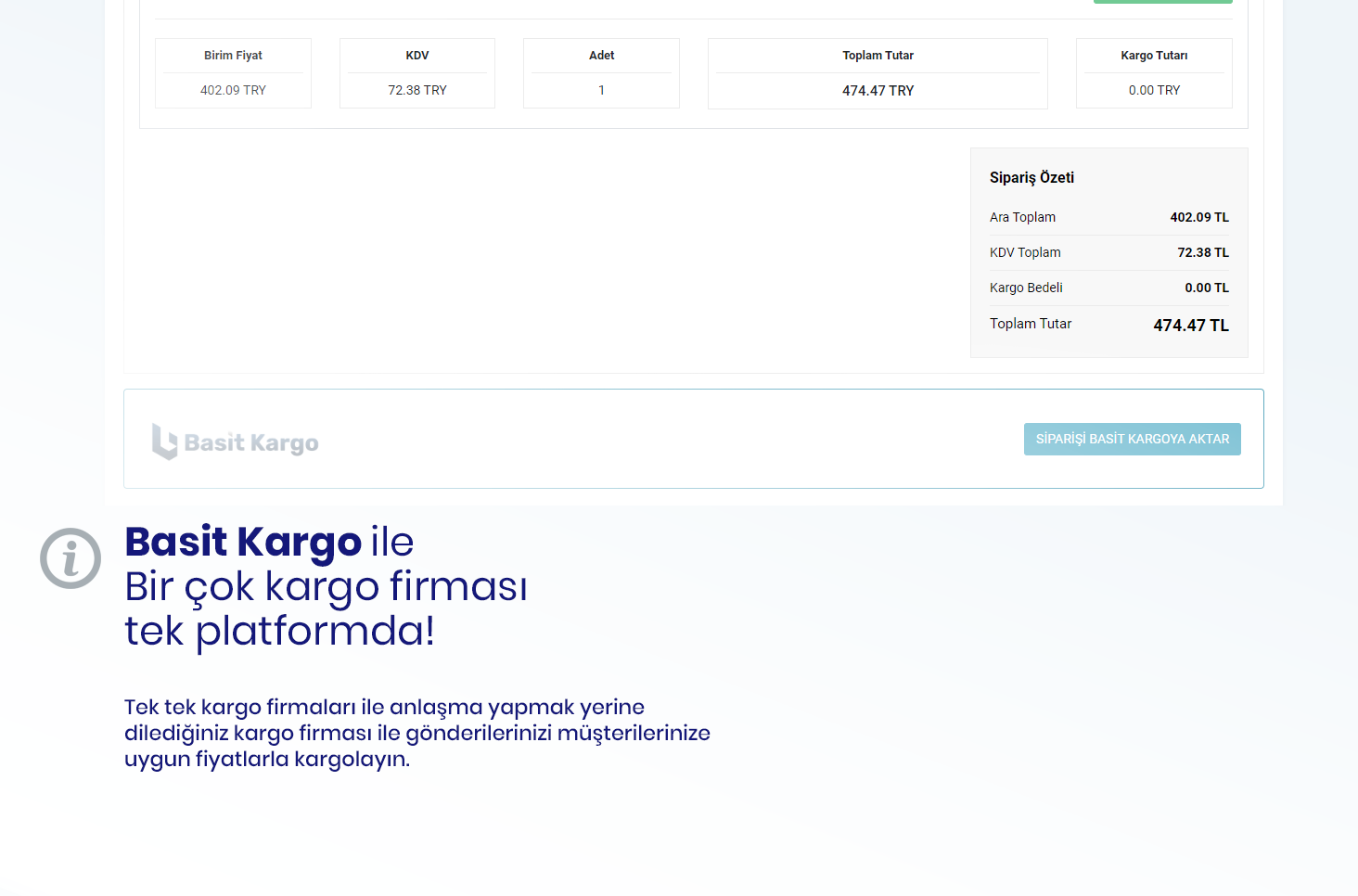
Task: Select the Kargo Bedeli summary row
Action: (x=1108, y=288)
